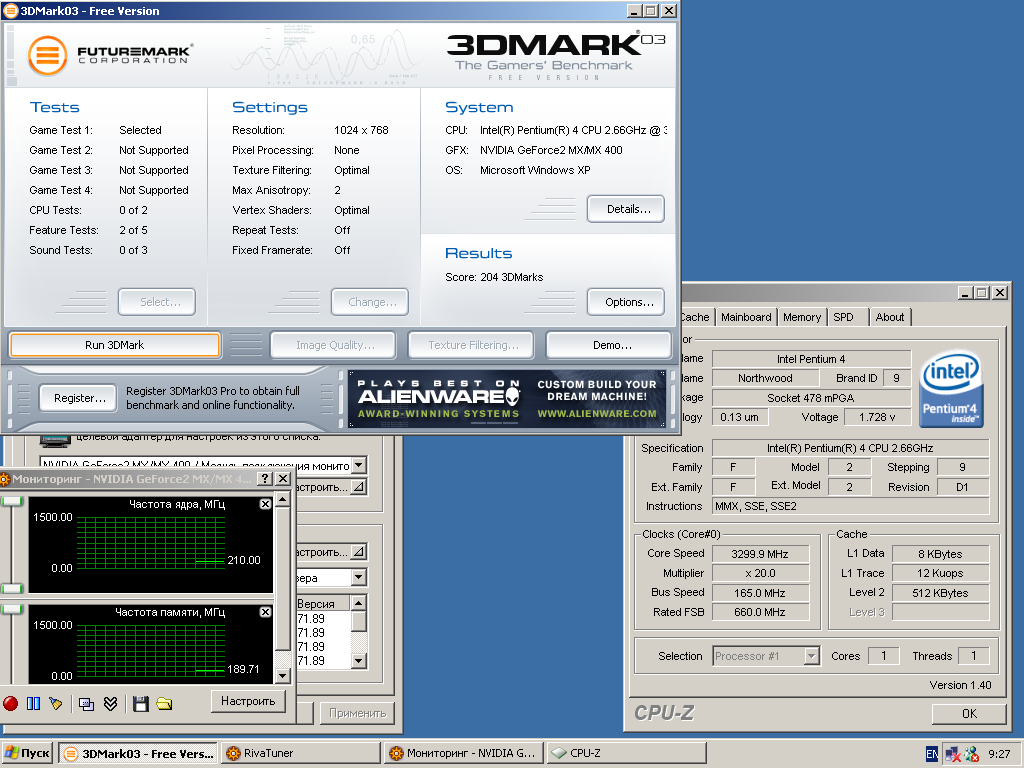Click the Instructions field MMX, SSE, SSE2
Screen dimensions: 1024x768
(x=850, y=506)
